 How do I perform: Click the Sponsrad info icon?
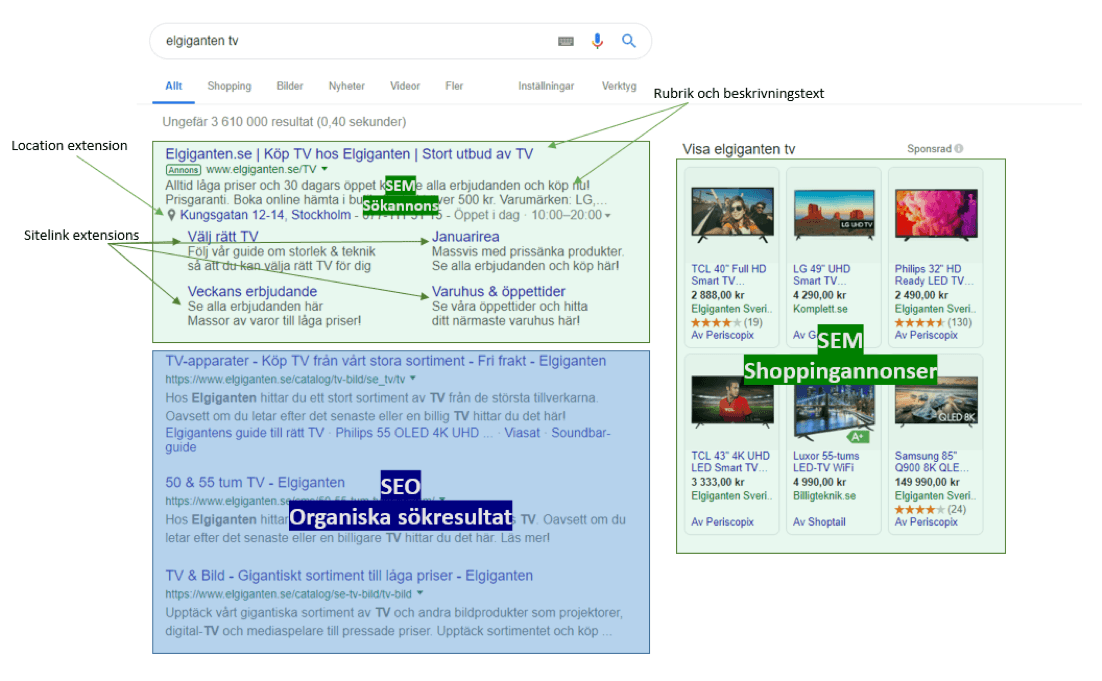click(959, 148)
